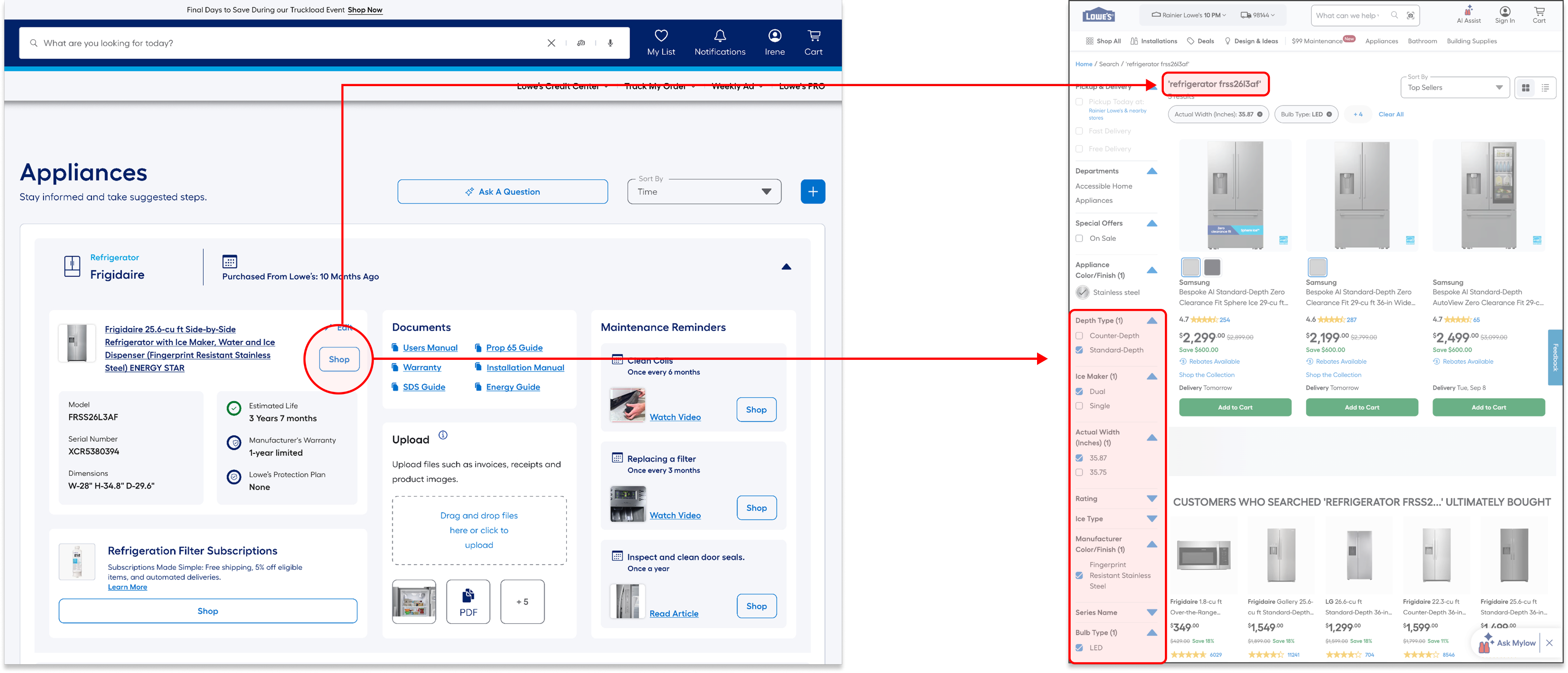Image resolution: width=1568 pixels, height=673 pixels.
Task: Check the Single ice maker checkbox
Action: 1079,406
